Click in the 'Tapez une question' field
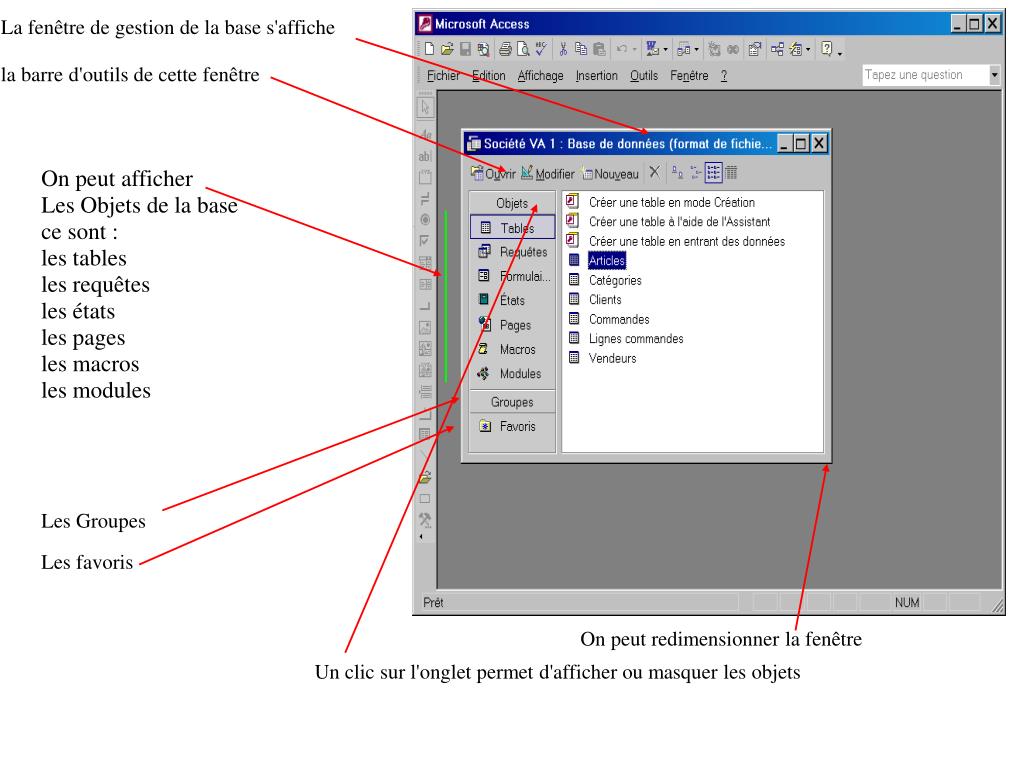Image resolution: width=1023 pixels, height=767 pixels. click(x=925, y=75)
